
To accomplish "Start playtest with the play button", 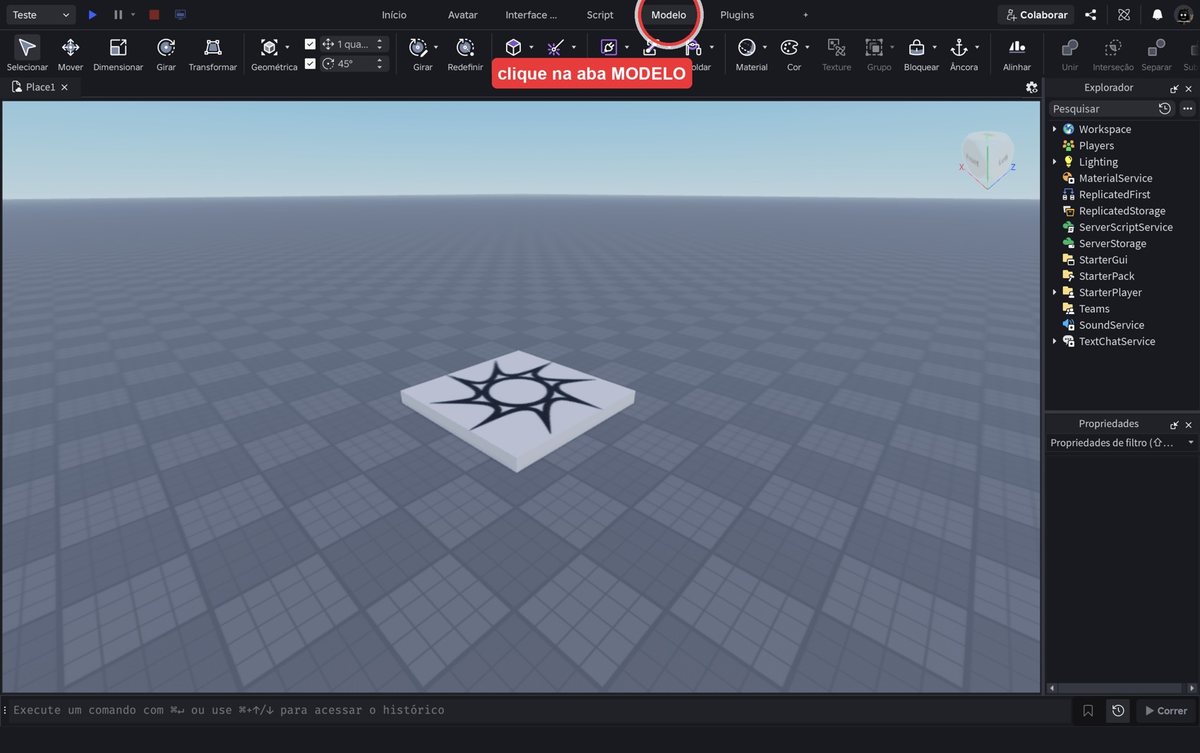I will click(x=92, y=15).
